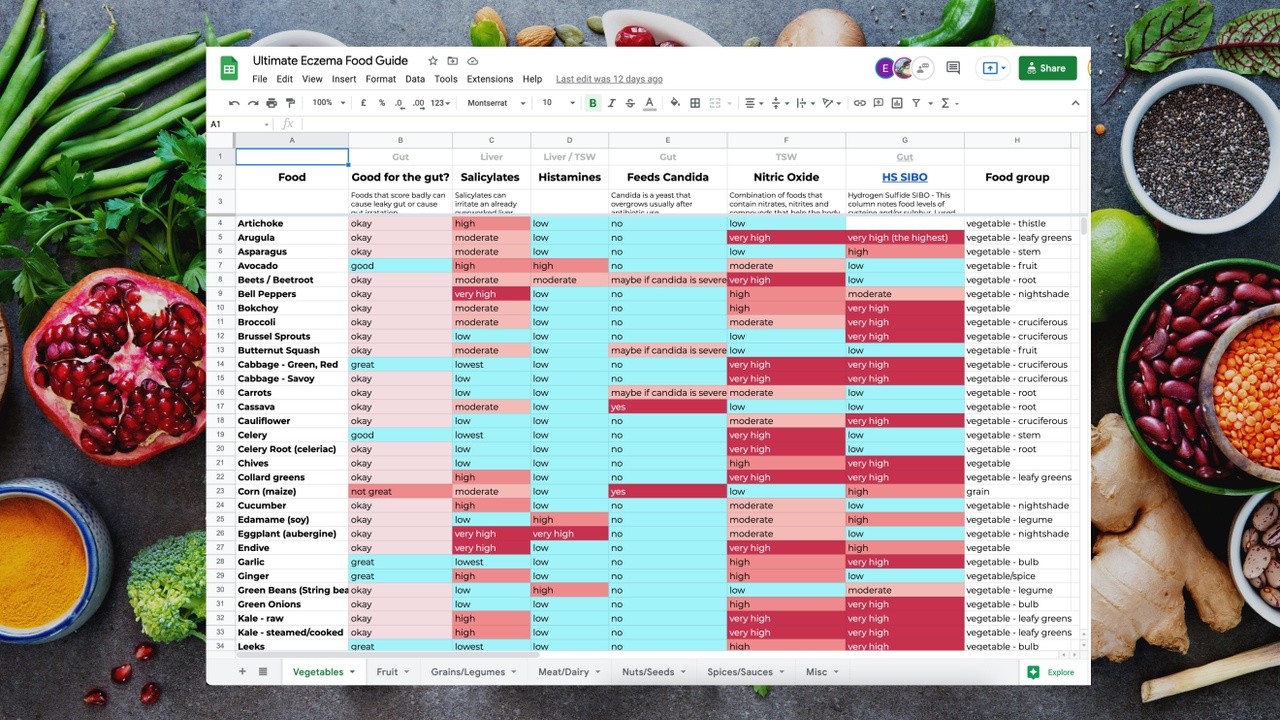Undo the last action

pyautogui.click(x=234, y=103)
